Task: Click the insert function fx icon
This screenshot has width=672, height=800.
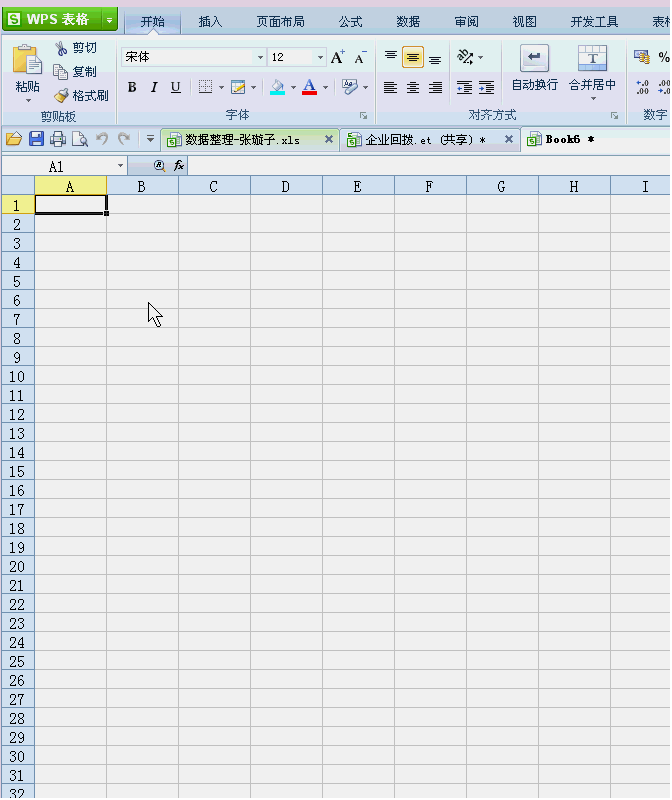Action: click(179, 166)
